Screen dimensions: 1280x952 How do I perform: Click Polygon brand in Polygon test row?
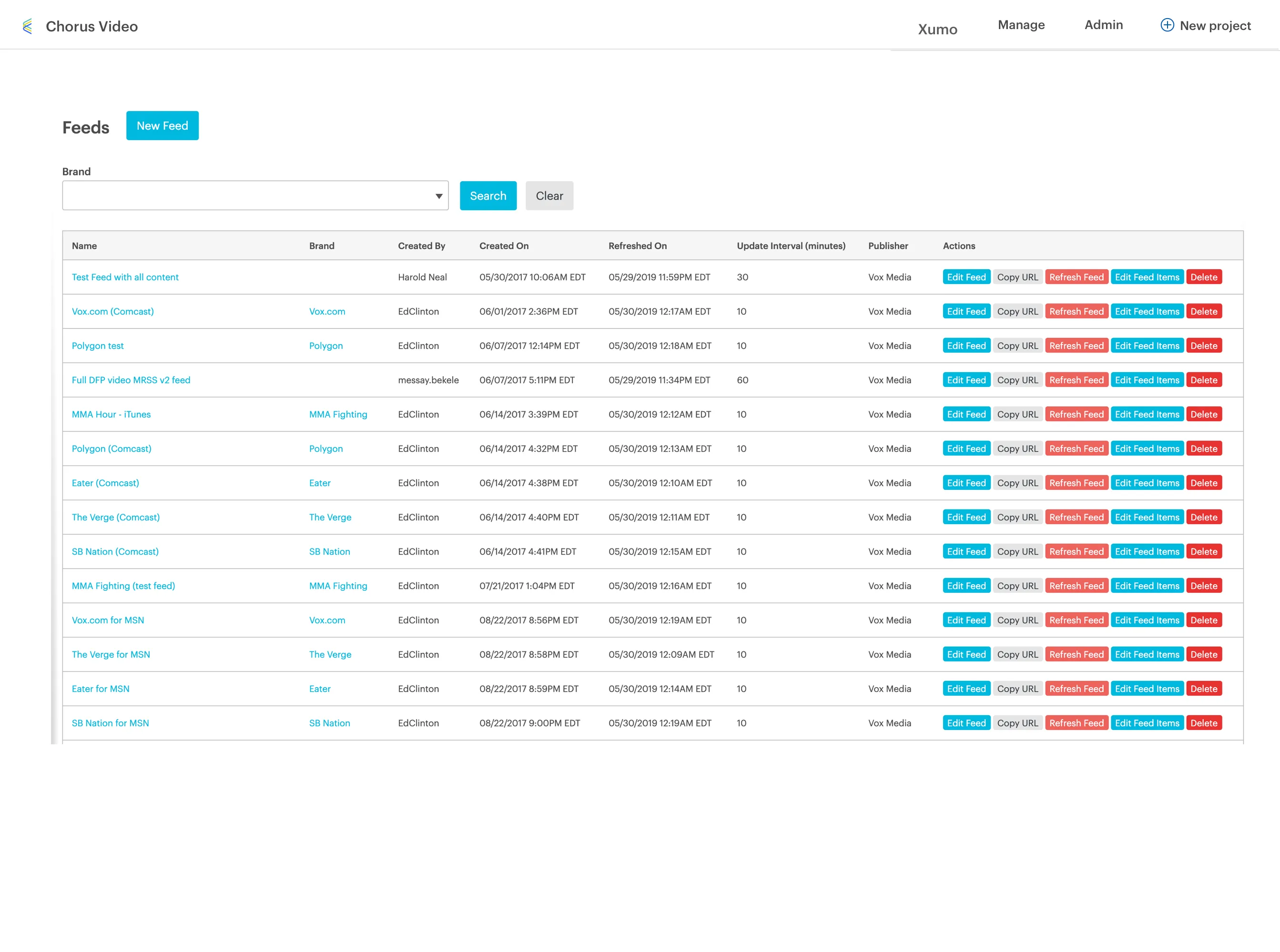[x=325, y=346]
